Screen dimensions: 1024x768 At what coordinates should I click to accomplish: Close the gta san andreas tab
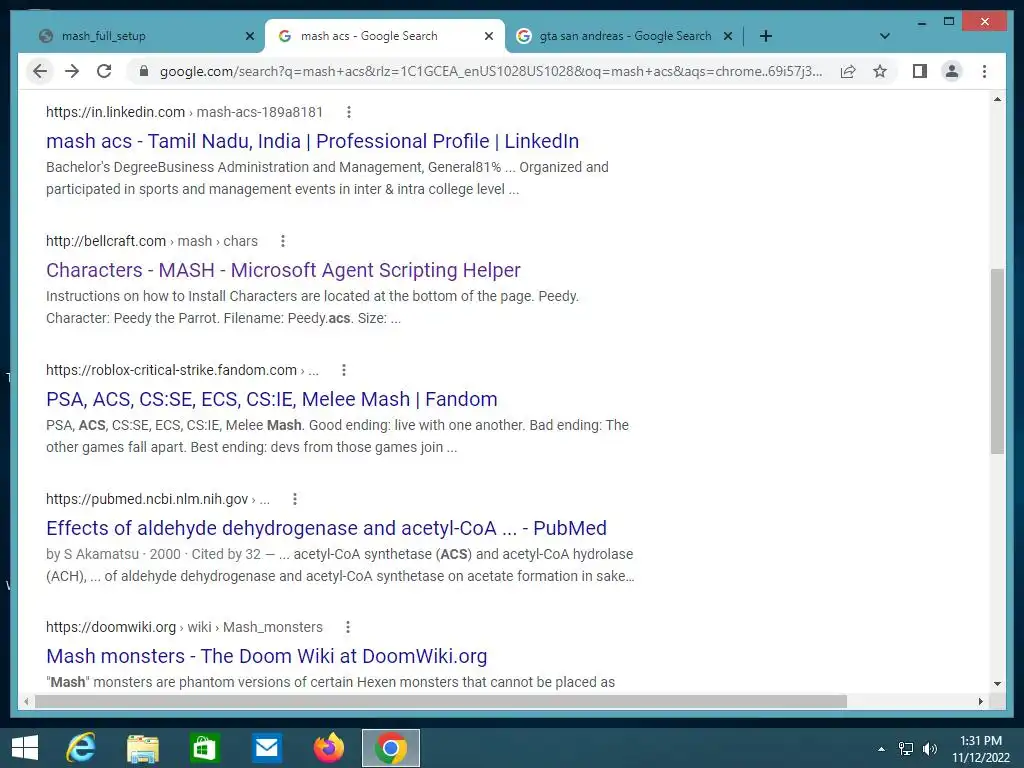(728, 36)
